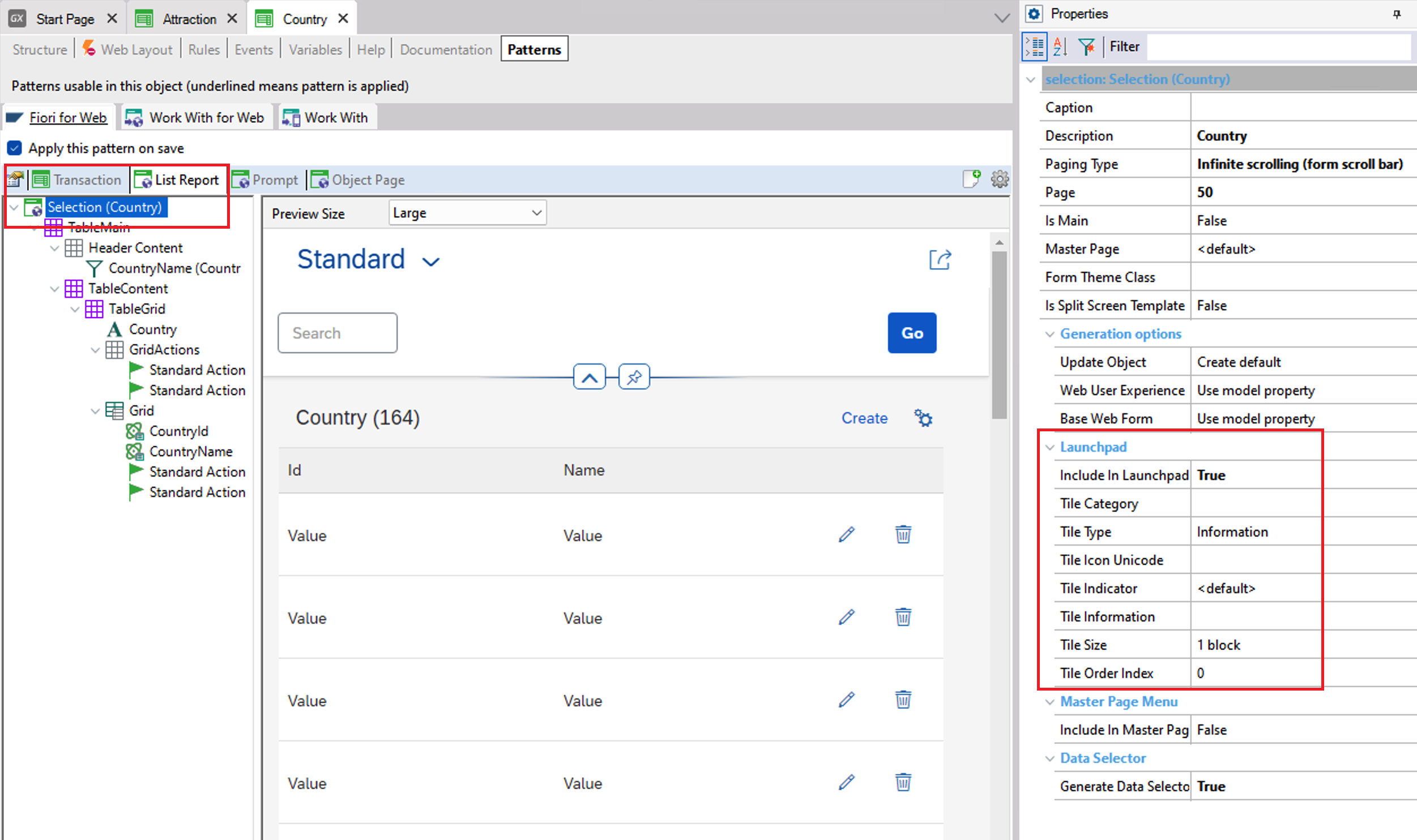Click the trash delete icon in the third Value row

click(x=903, y=700)
